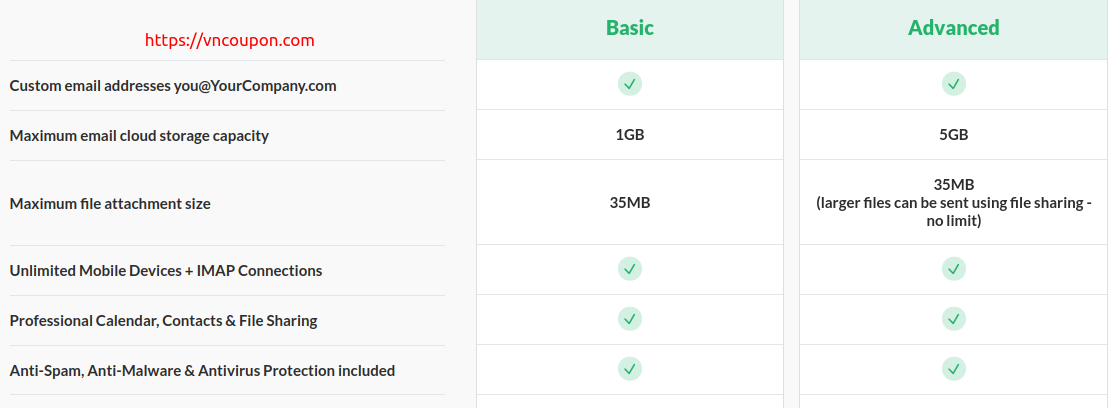Screen dimensions: 1108x408
Task: Click Anti-Spam, Anti-Malware & Antivirus Protection label
Action: coord(202,371)
